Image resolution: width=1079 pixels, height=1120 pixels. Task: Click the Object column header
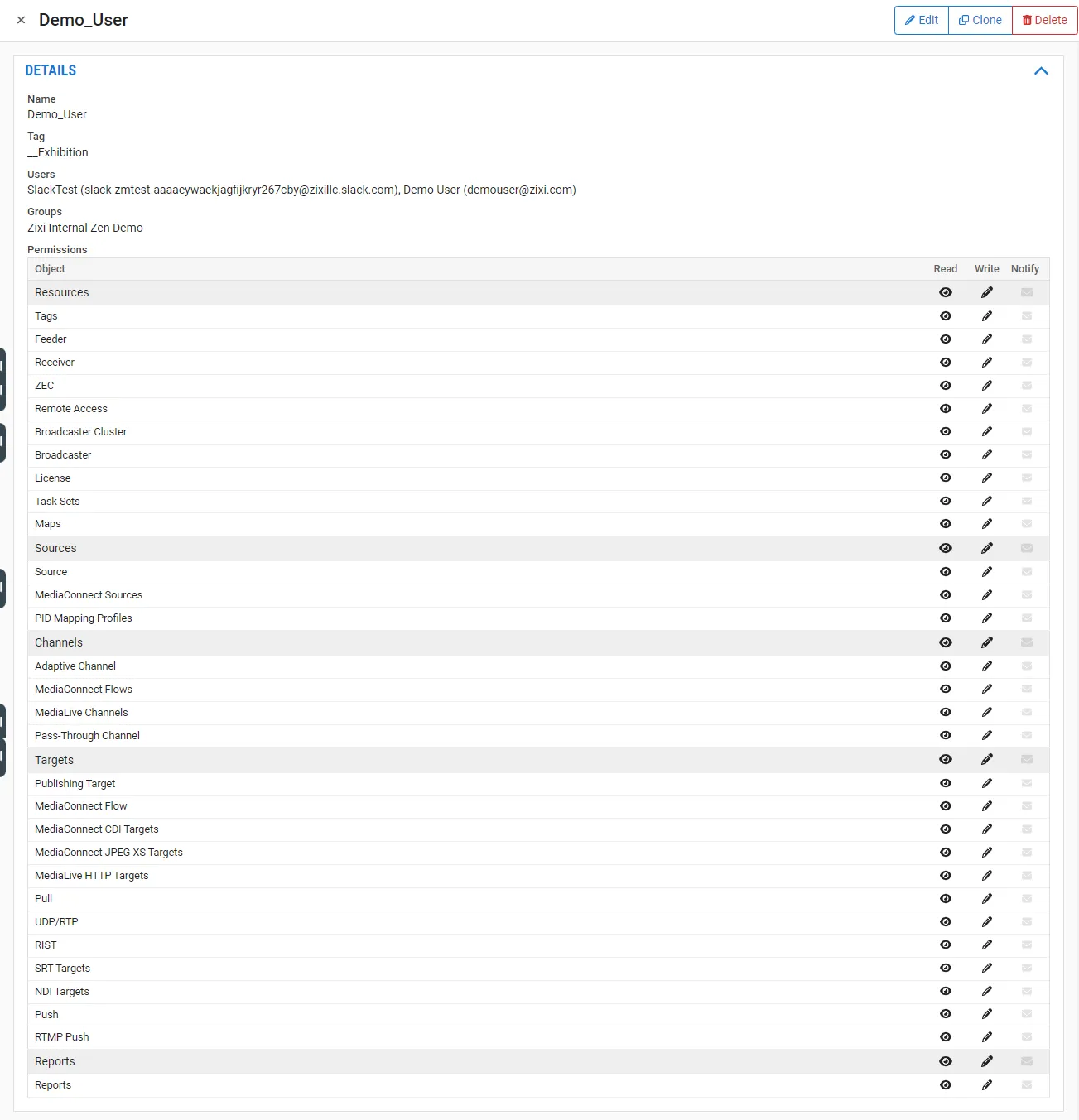50,269
